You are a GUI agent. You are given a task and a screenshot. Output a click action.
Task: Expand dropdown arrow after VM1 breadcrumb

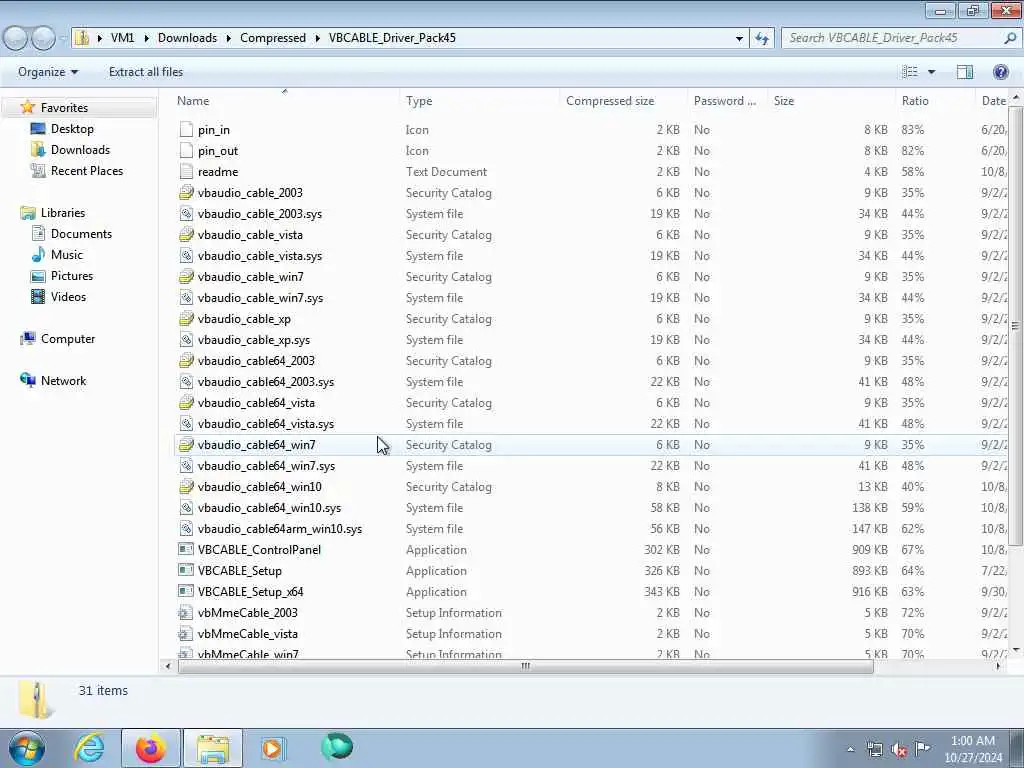coord(146,38)
